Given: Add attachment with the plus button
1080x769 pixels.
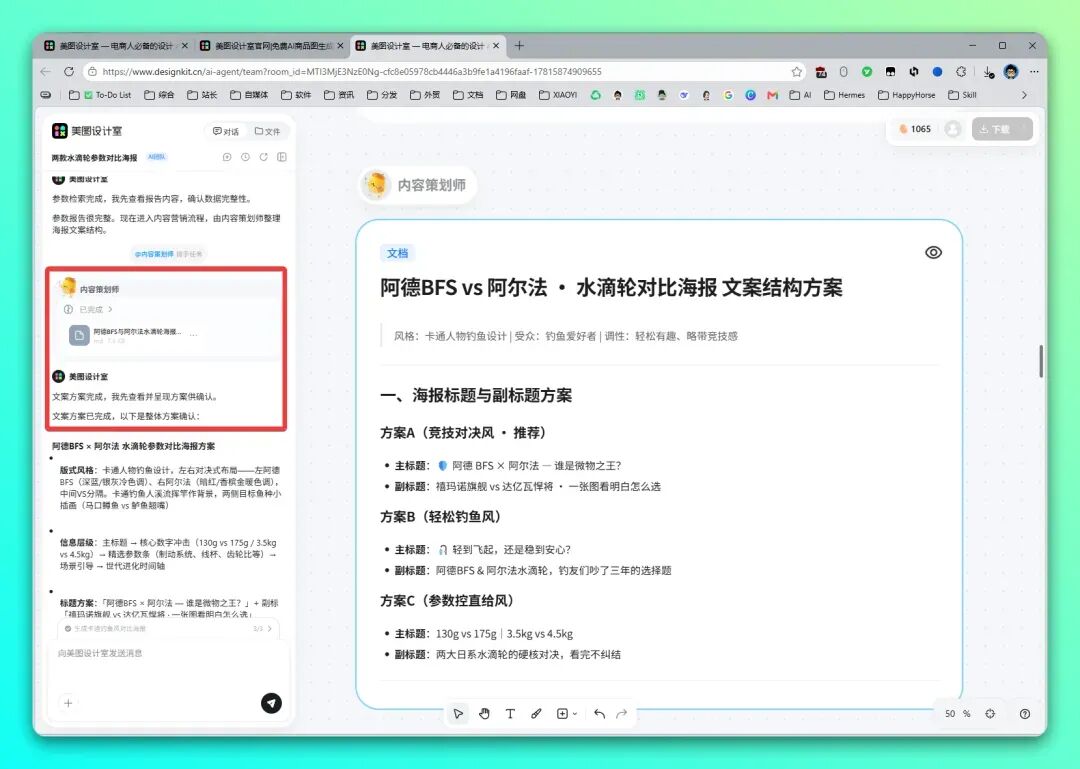Looking at the screenshot, I should coord(68,703).
